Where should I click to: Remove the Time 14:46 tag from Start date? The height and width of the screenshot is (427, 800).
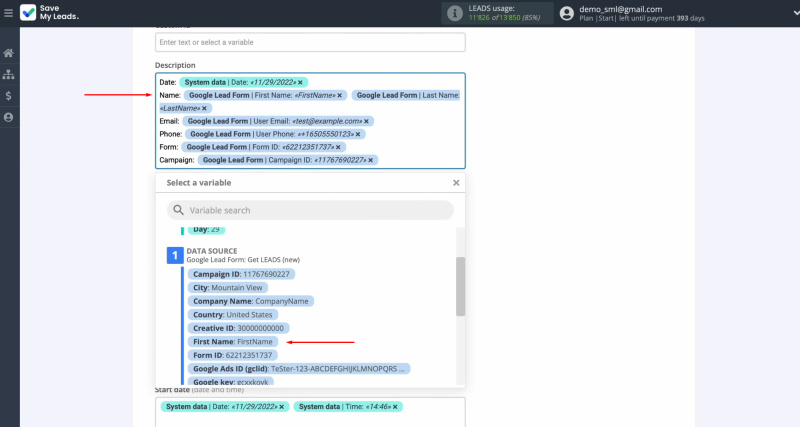coord(395,407)
